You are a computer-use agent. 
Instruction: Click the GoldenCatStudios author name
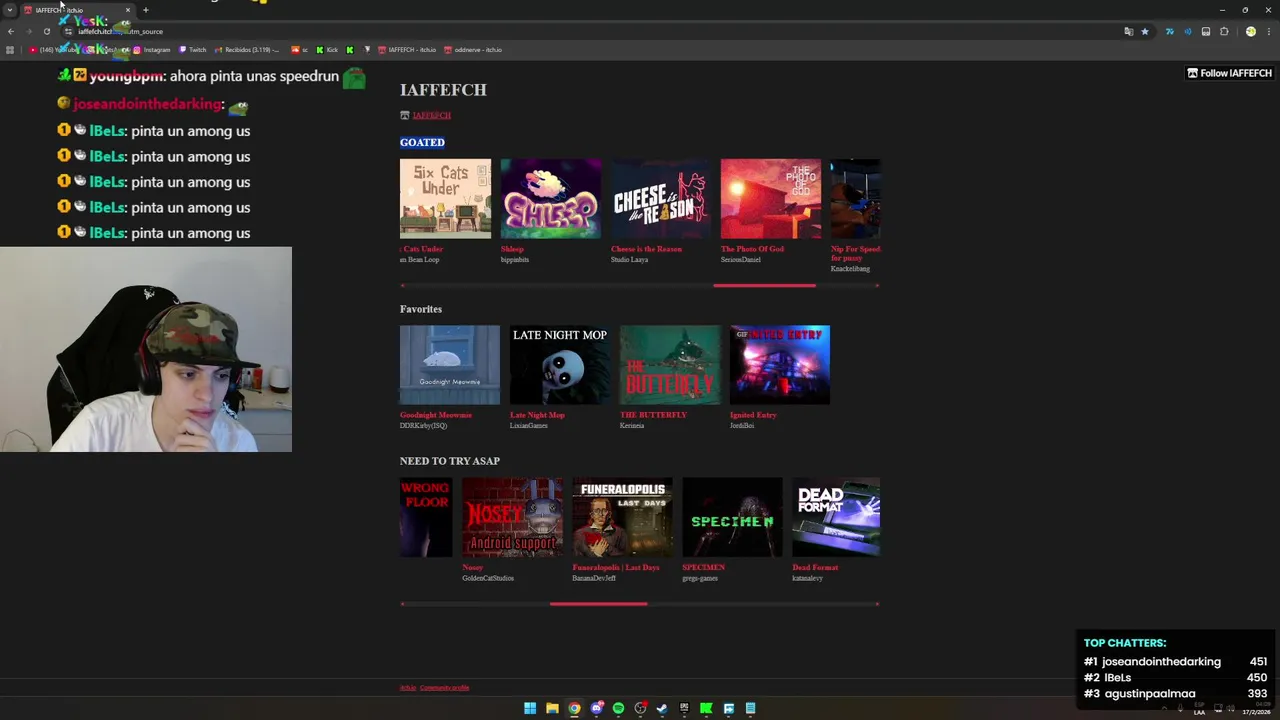pyautogui.click(x=488, y=578)
